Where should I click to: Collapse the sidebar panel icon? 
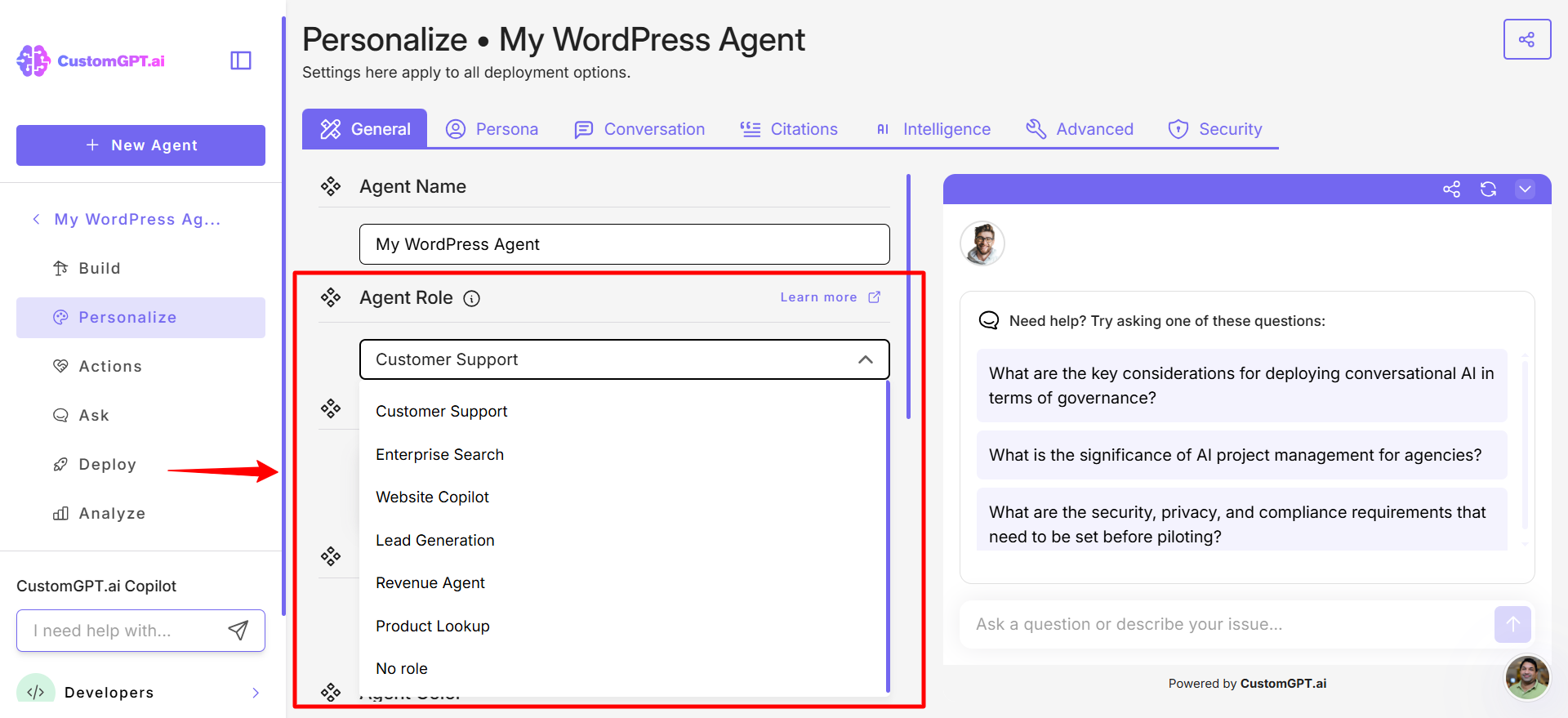241,60
